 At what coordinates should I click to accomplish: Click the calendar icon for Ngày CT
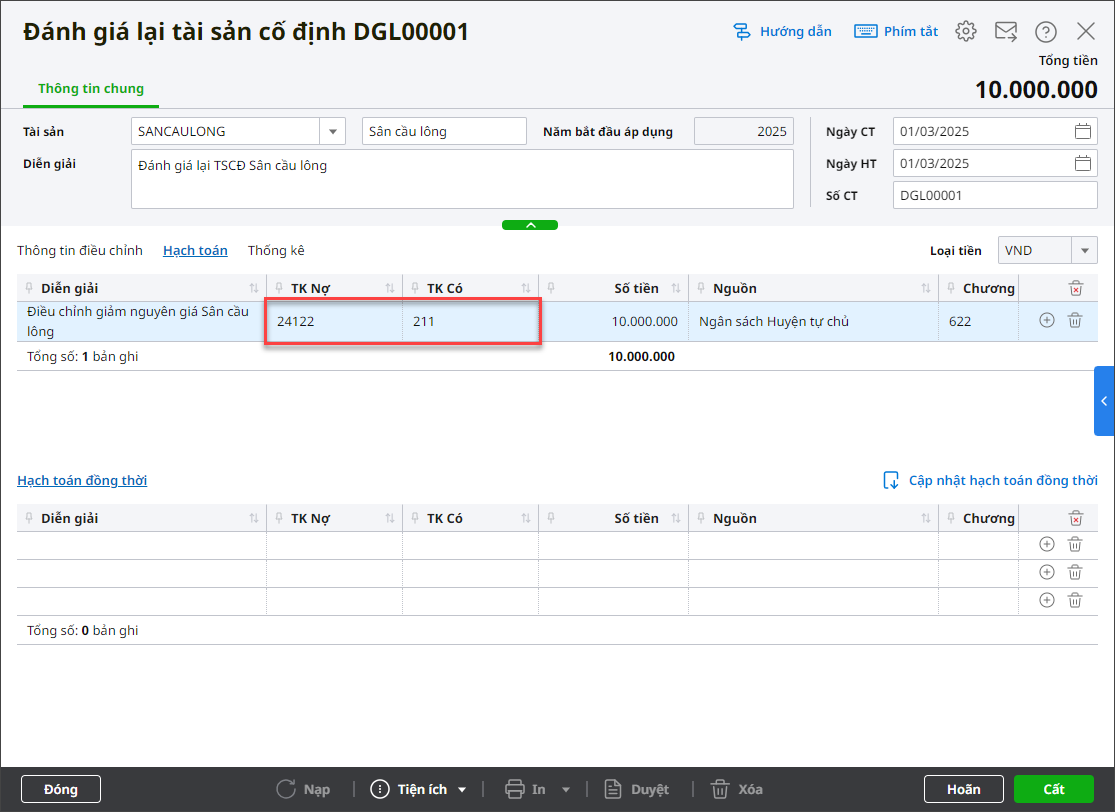tap(1082, 131)
